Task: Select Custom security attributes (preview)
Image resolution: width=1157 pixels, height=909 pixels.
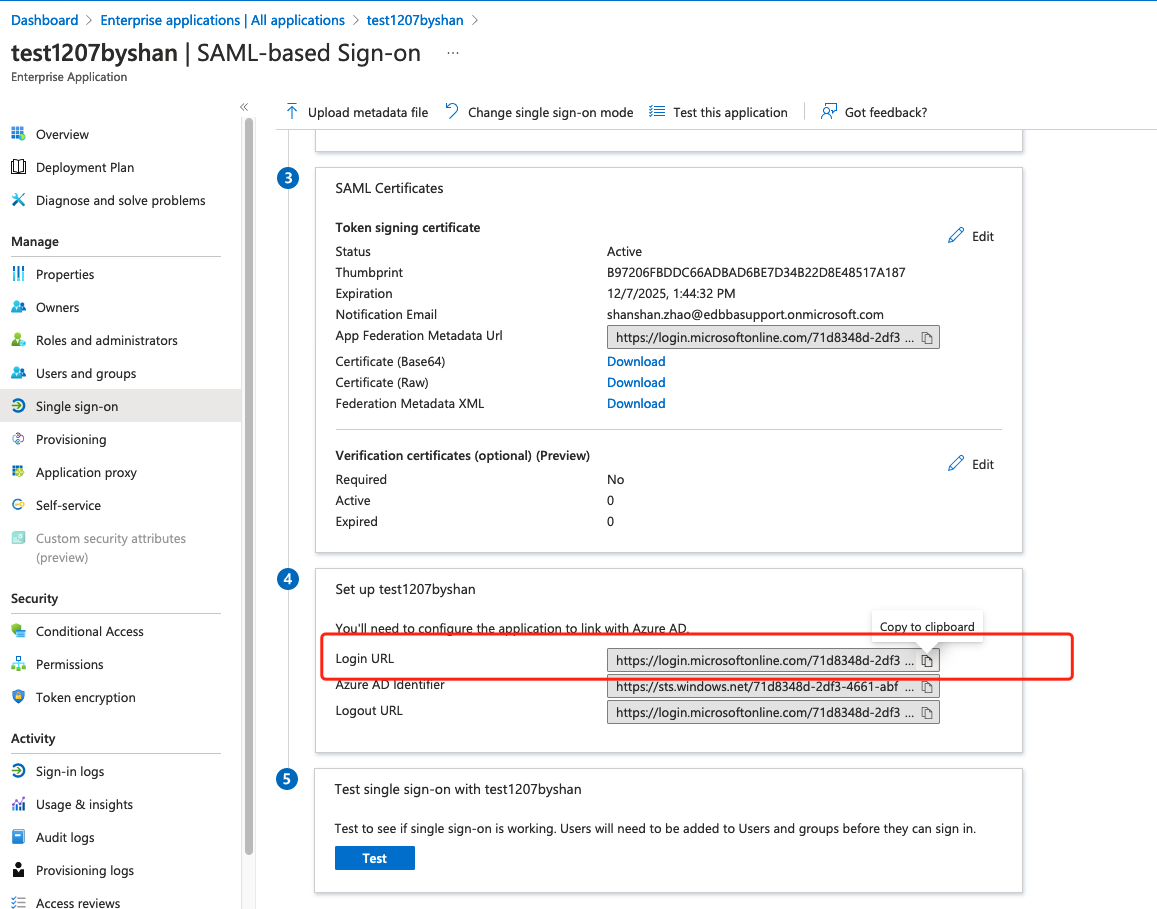Action: pyautogui.click(x=111, y=547)
